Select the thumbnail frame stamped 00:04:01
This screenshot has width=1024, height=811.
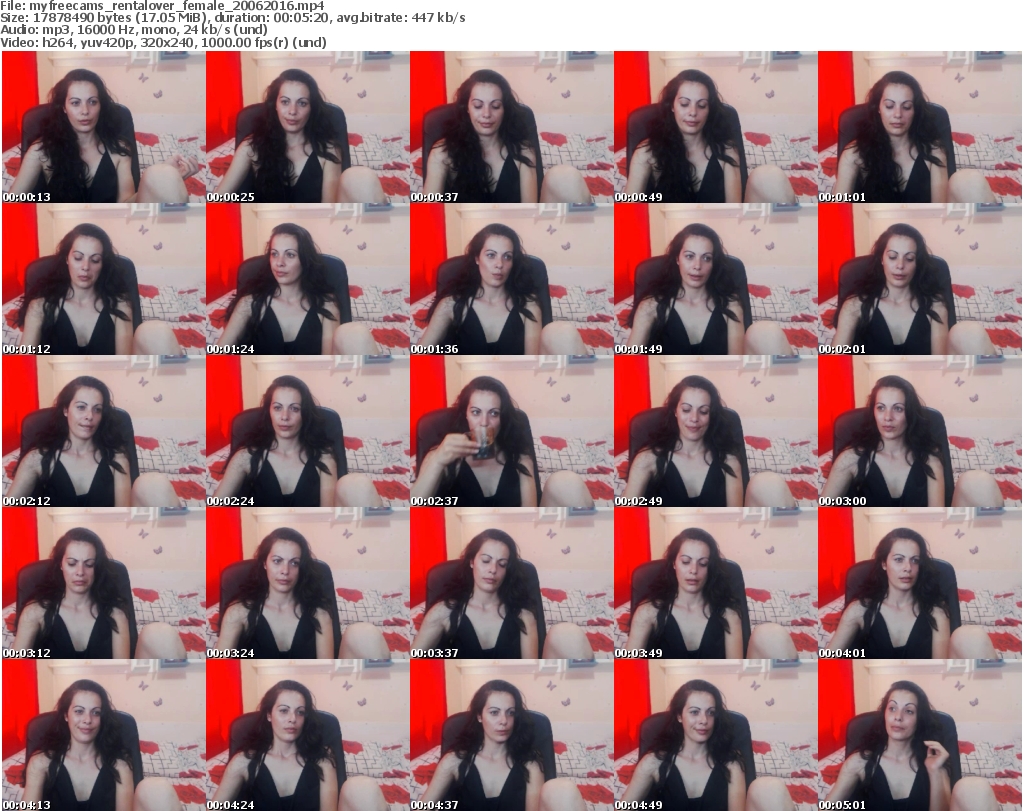tap(920, 584)
